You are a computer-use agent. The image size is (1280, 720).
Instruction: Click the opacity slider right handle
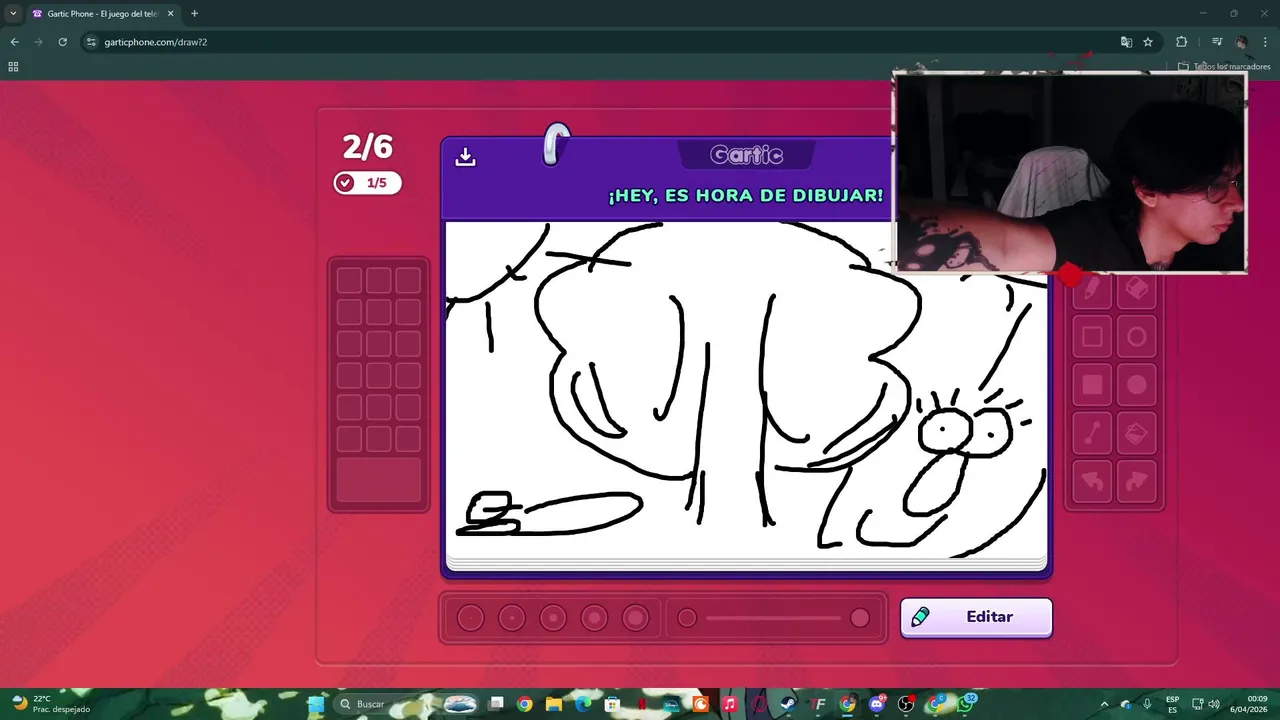tap(860, 618)
